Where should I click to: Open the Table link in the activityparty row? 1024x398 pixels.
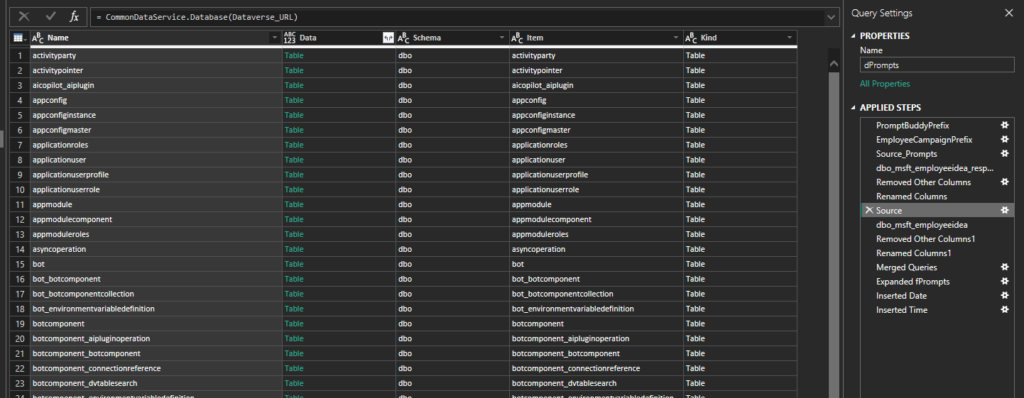point(294,56)
